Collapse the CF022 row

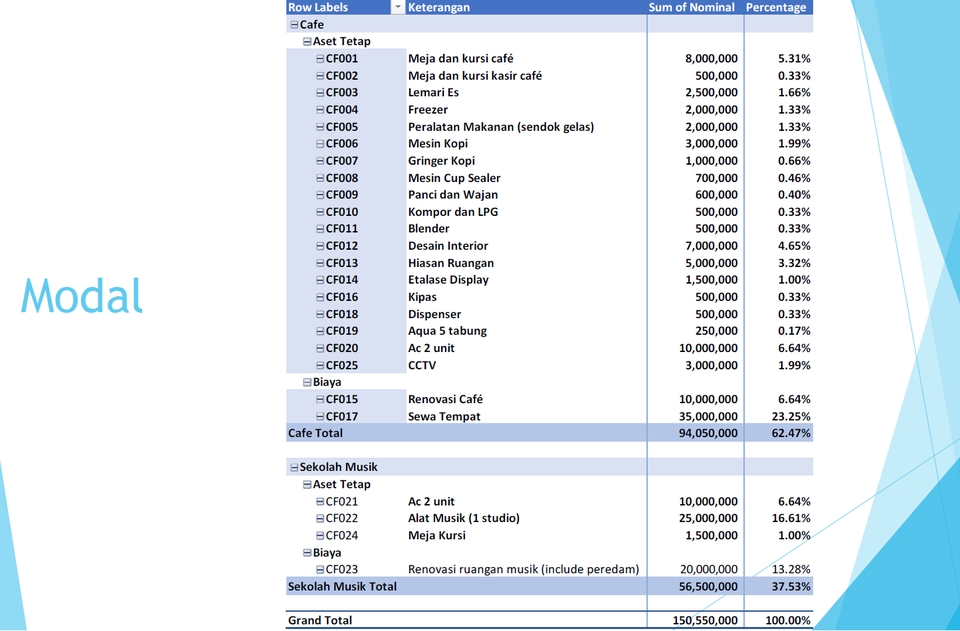point(320,518)
